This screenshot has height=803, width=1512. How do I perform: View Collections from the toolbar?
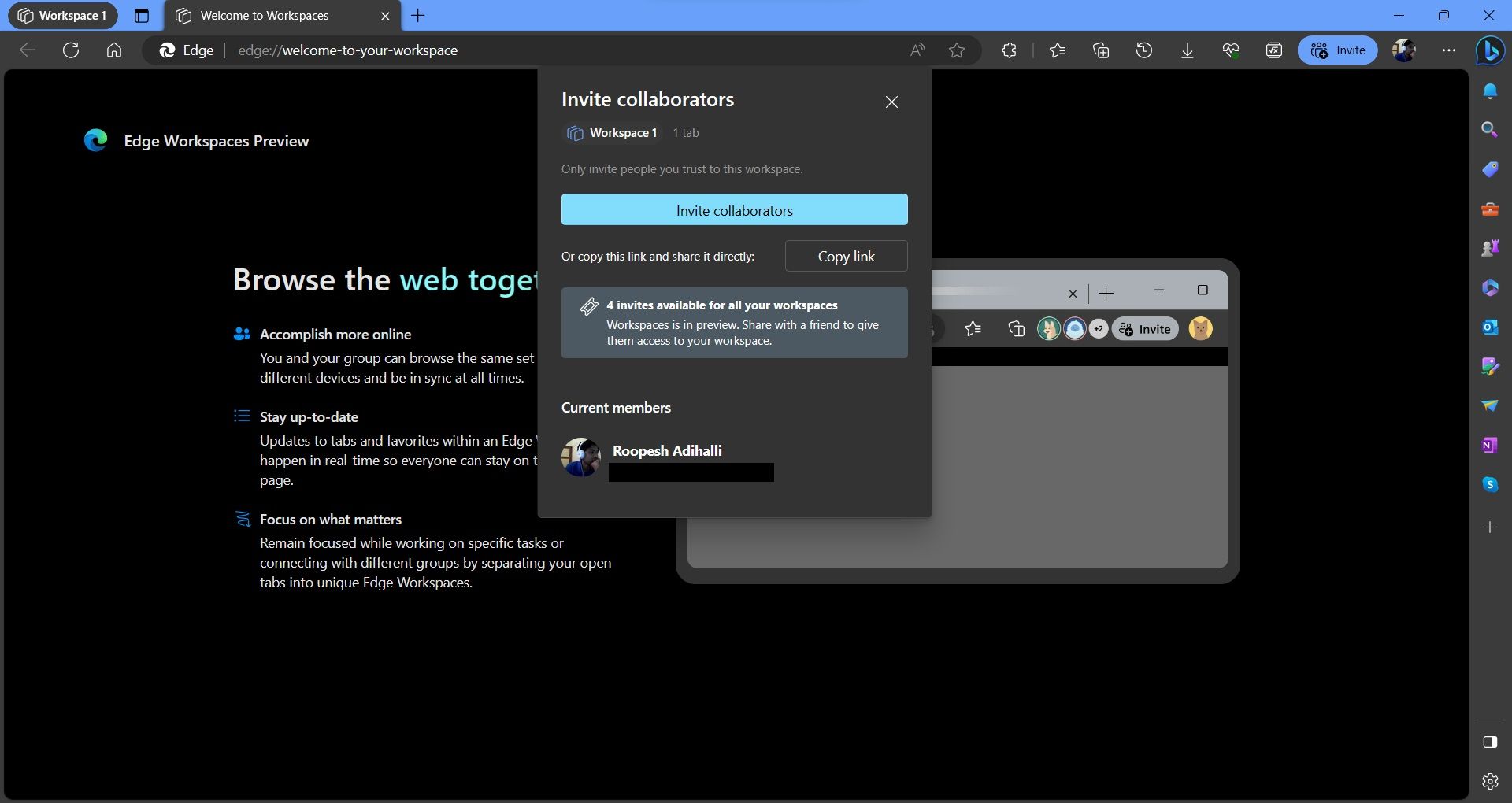(1101, 50)
